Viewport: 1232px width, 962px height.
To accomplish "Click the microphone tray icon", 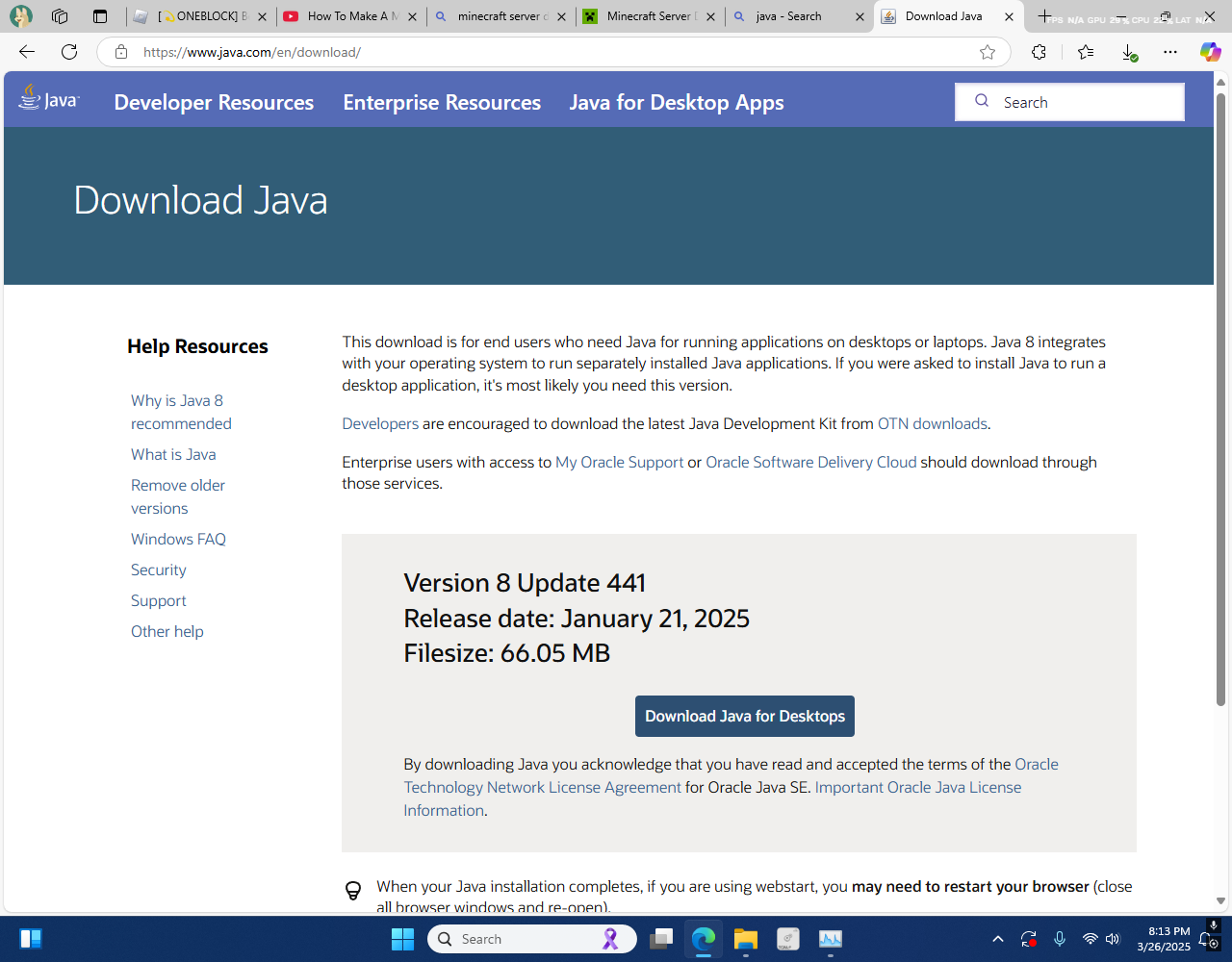I will coord(1060,939).
